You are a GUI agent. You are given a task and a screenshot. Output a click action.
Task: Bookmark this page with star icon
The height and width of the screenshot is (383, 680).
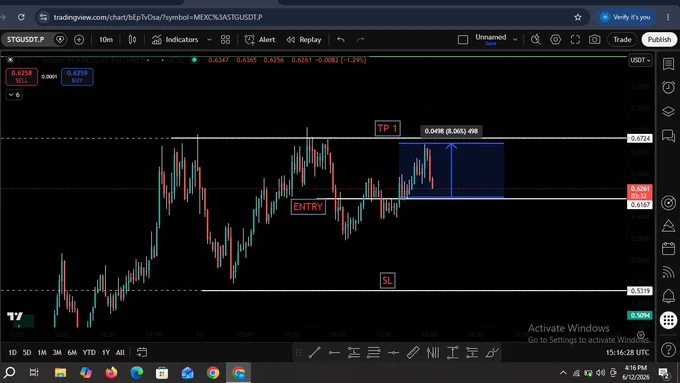pyautogui.click(x=578, y=17)
